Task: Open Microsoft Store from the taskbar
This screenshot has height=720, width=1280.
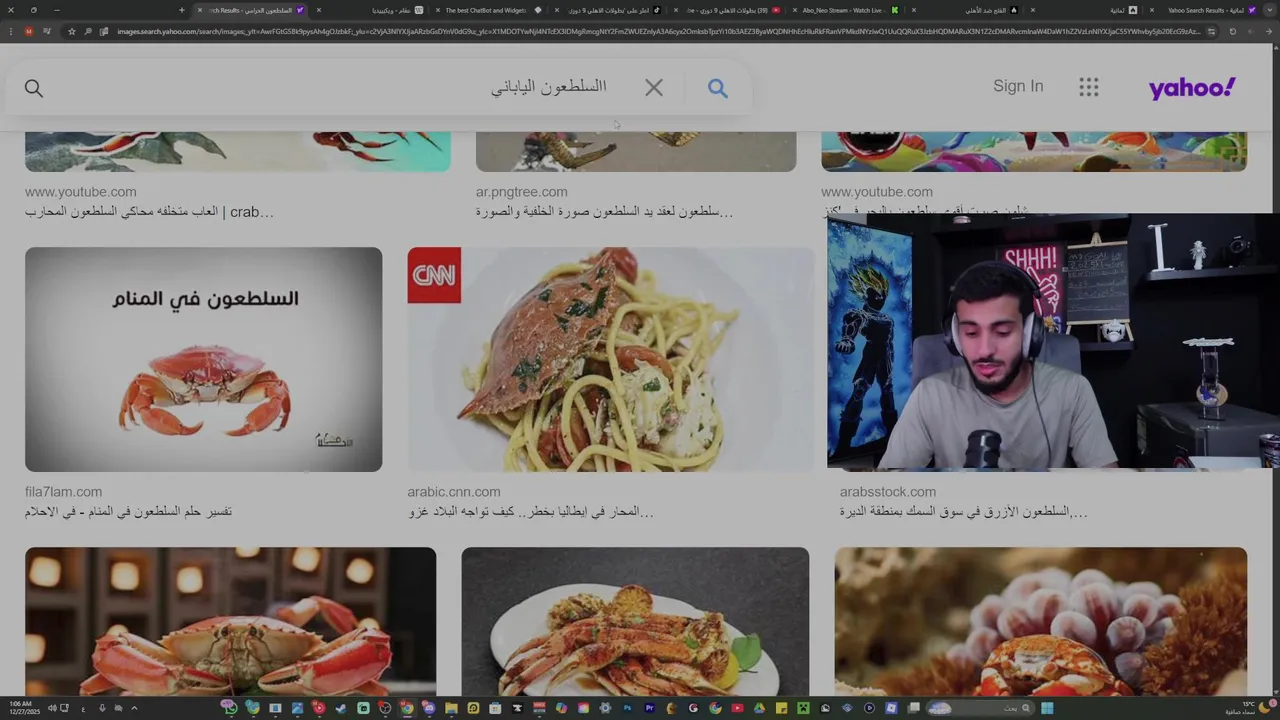Action: (x=495, y=708)
